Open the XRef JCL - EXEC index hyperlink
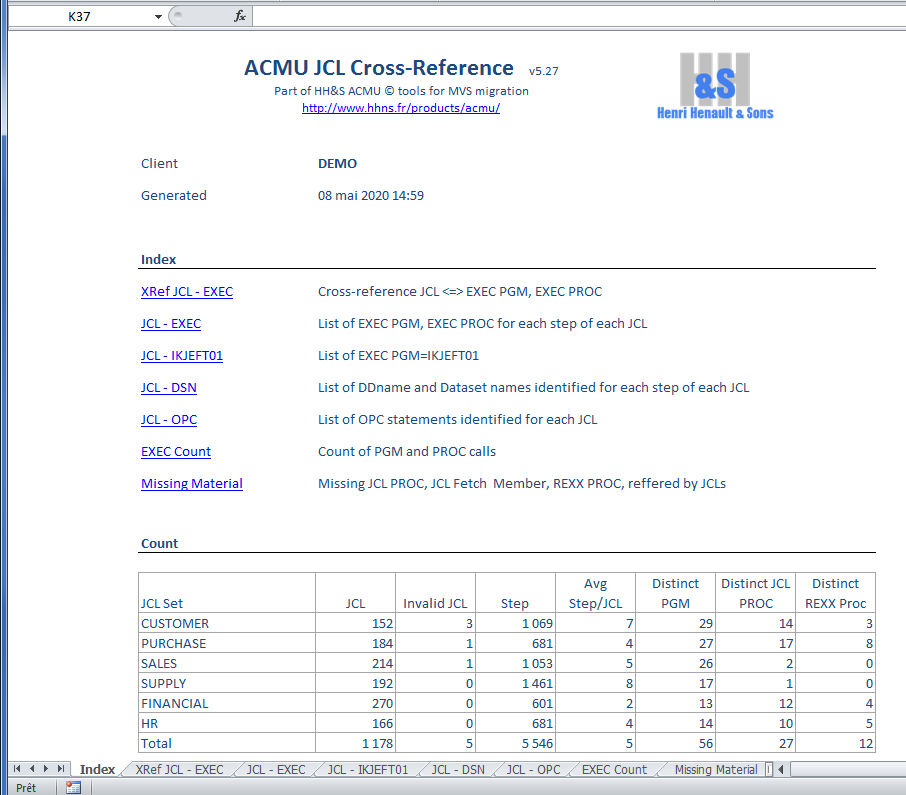The width and height of the screenshot is (906, 795). (x=186, y=292)
